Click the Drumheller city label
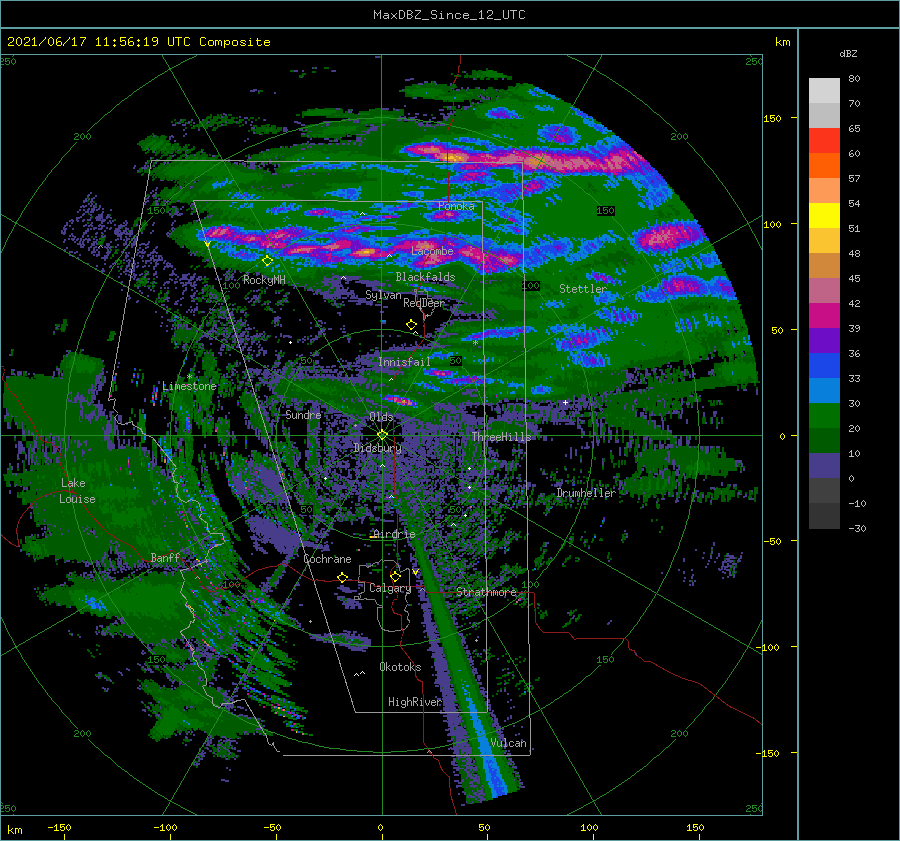Viewport: 900px width, 841px height. [x=586, y=493]
